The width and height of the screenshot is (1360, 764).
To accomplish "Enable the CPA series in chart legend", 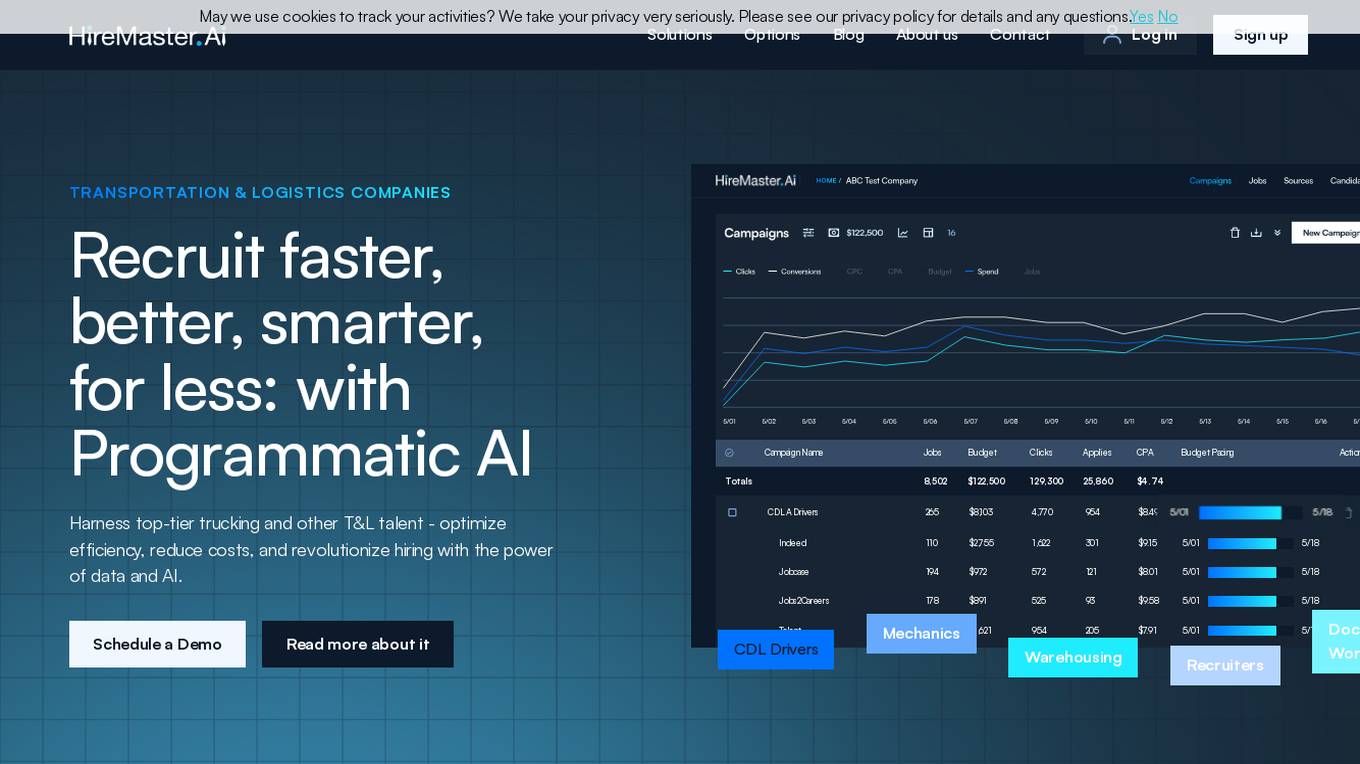I will [895, 272].
